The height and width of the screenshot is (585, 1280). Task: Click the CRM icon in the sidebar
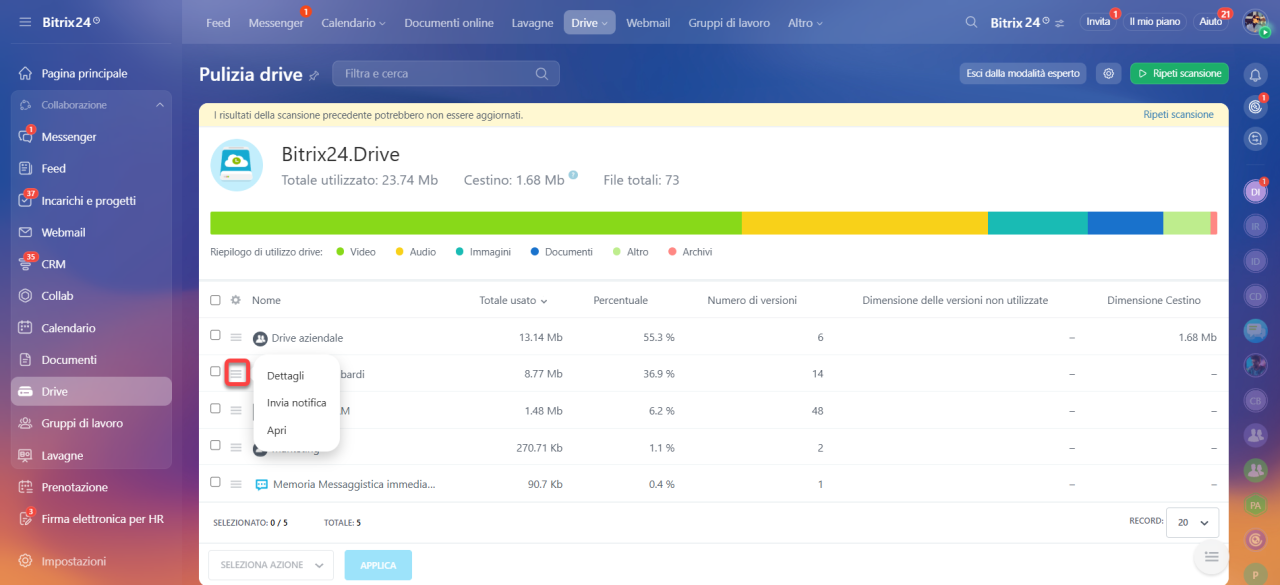tap(26, 264)
